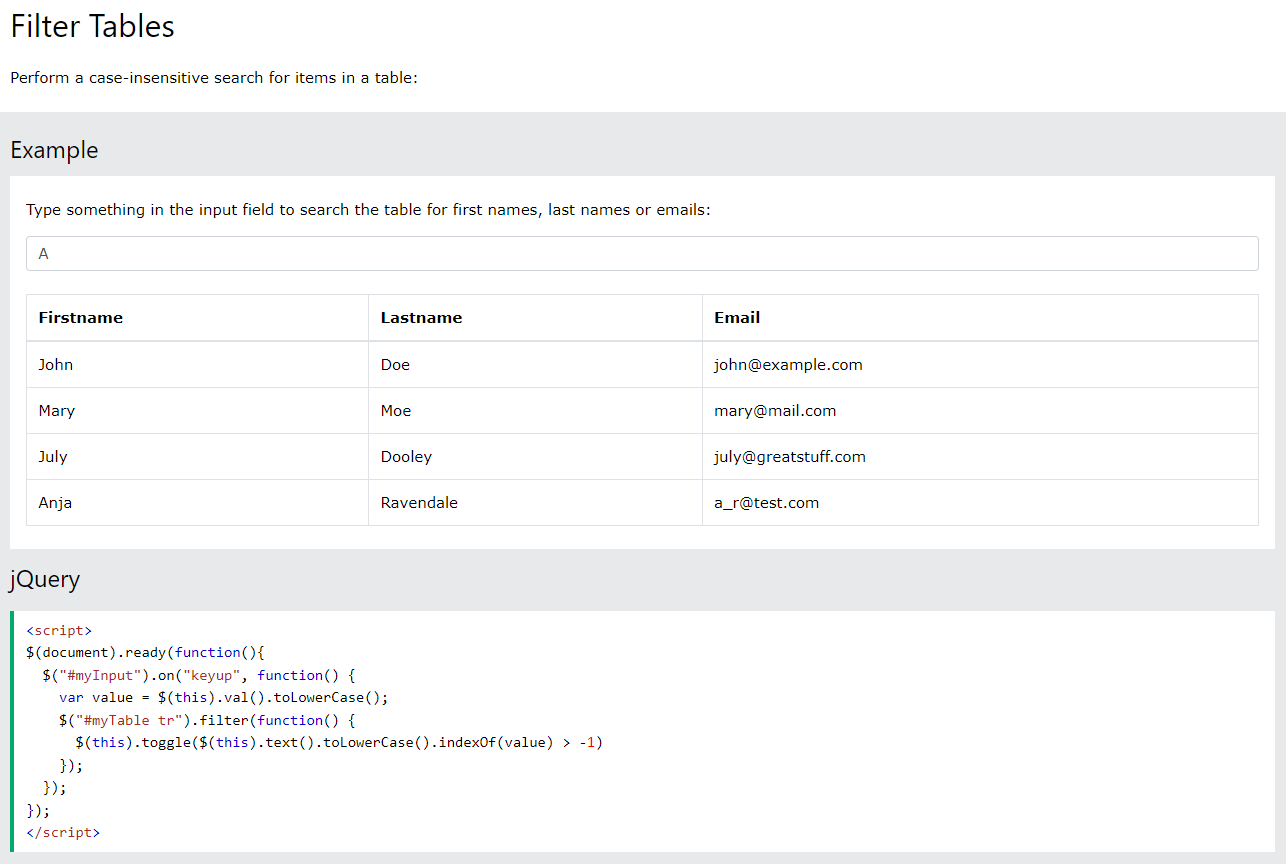Click the a_r@test.com email cell

tap(980, 503)
